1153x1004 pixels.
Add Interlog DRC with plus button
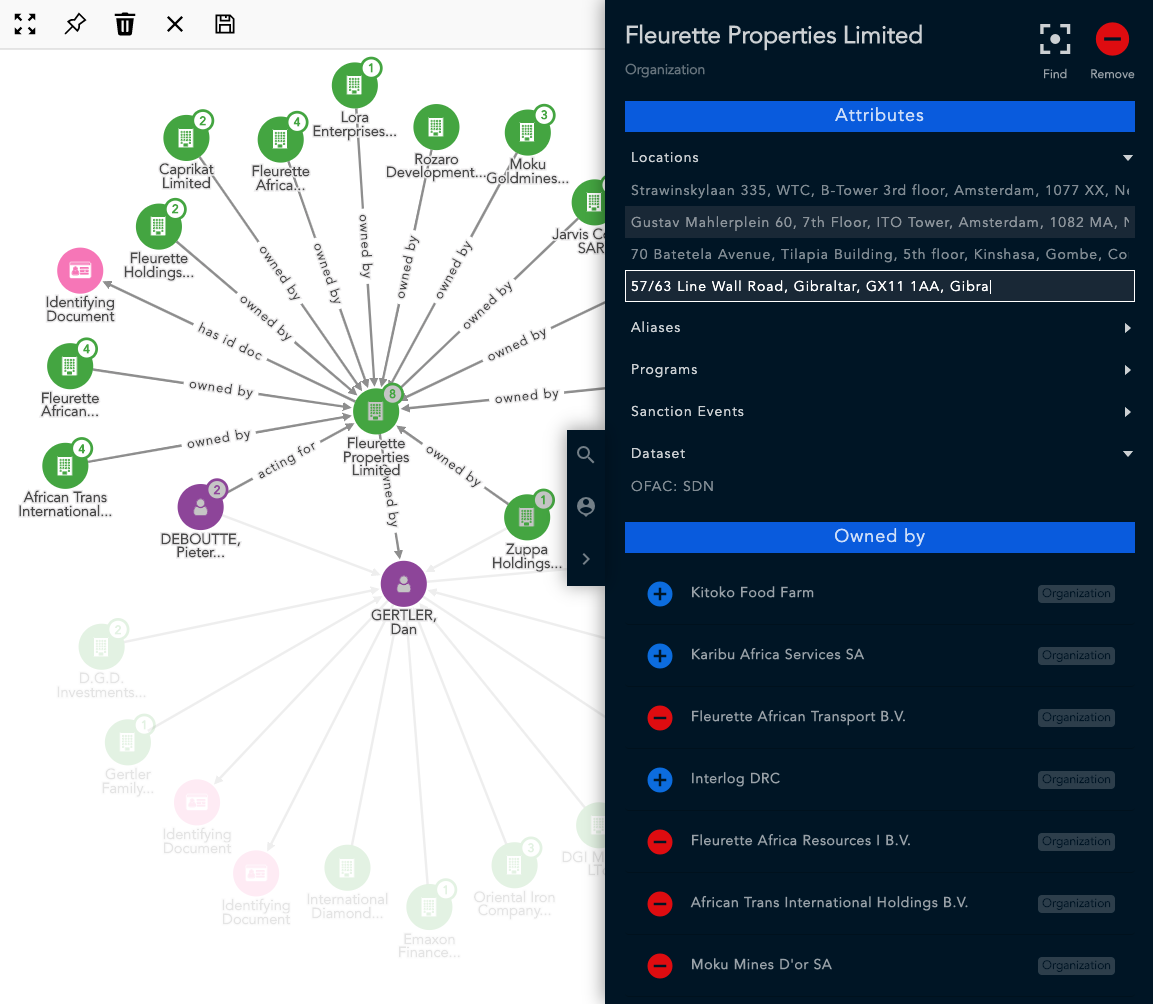pyautogui.click(x=660, y=779)
